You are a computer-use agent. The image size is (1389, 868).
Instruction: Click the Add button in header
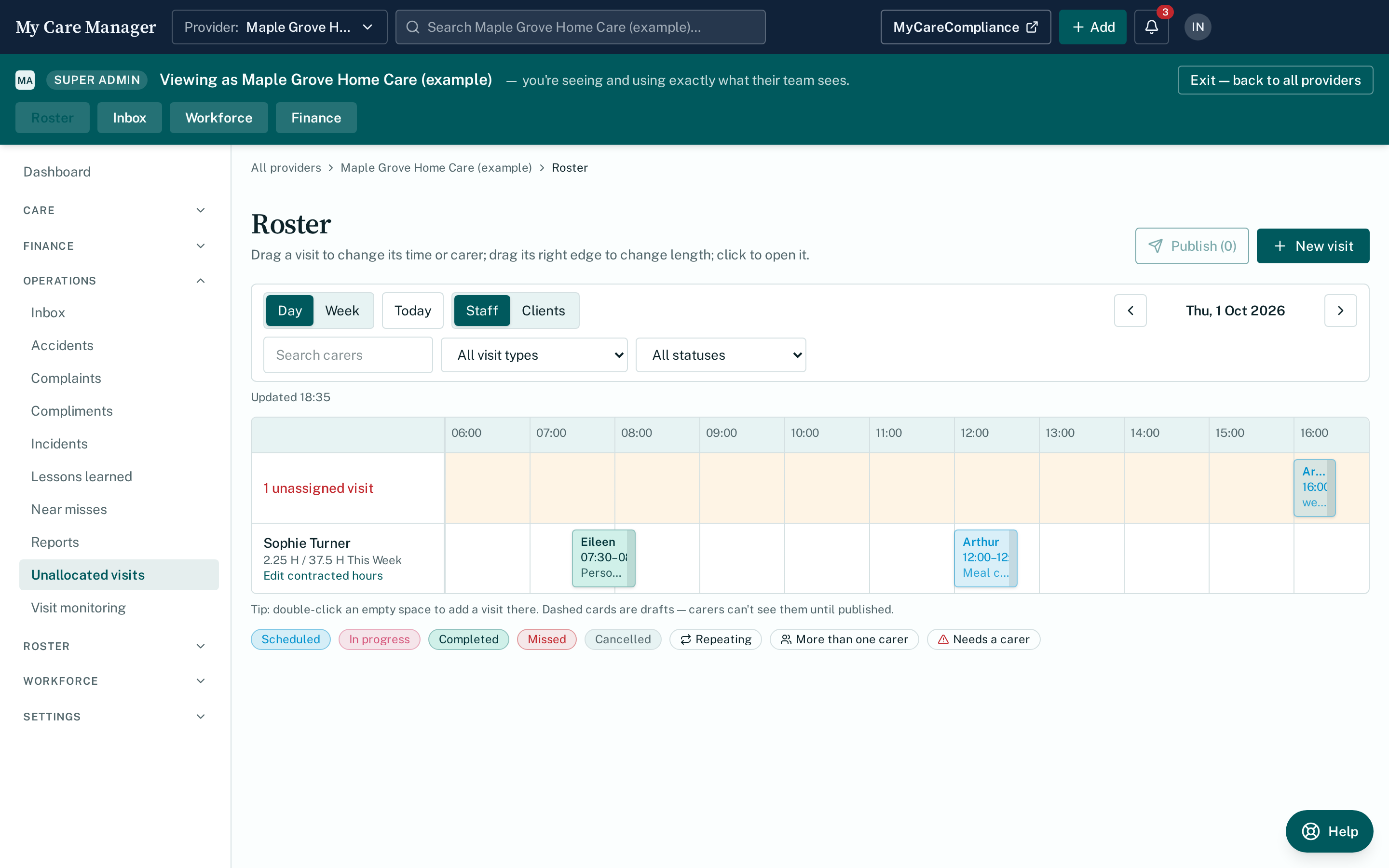coord(1092,27)
